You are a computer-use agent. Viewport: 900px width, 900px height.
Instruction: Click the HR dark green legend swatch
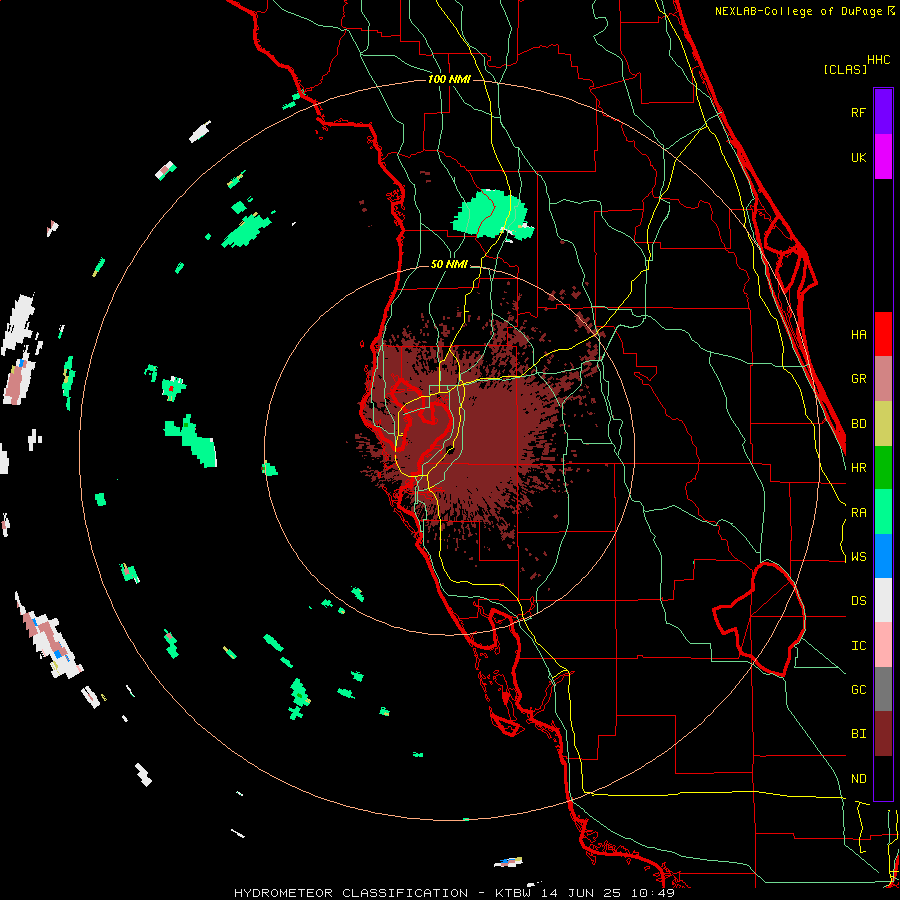point(883,468)
